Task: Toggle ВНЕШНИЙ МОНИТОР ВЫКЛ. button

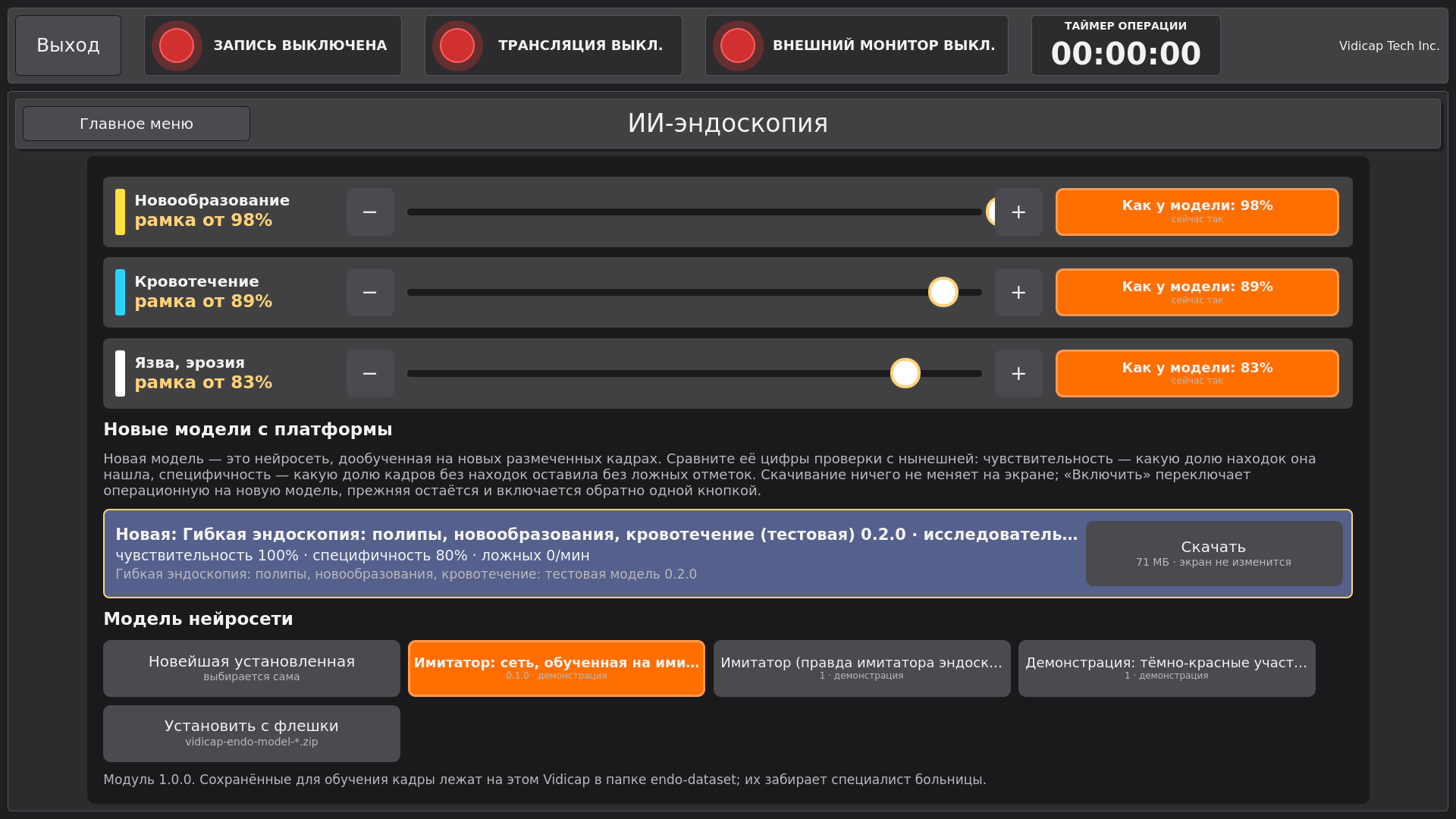Action: [x=857, y=45]
